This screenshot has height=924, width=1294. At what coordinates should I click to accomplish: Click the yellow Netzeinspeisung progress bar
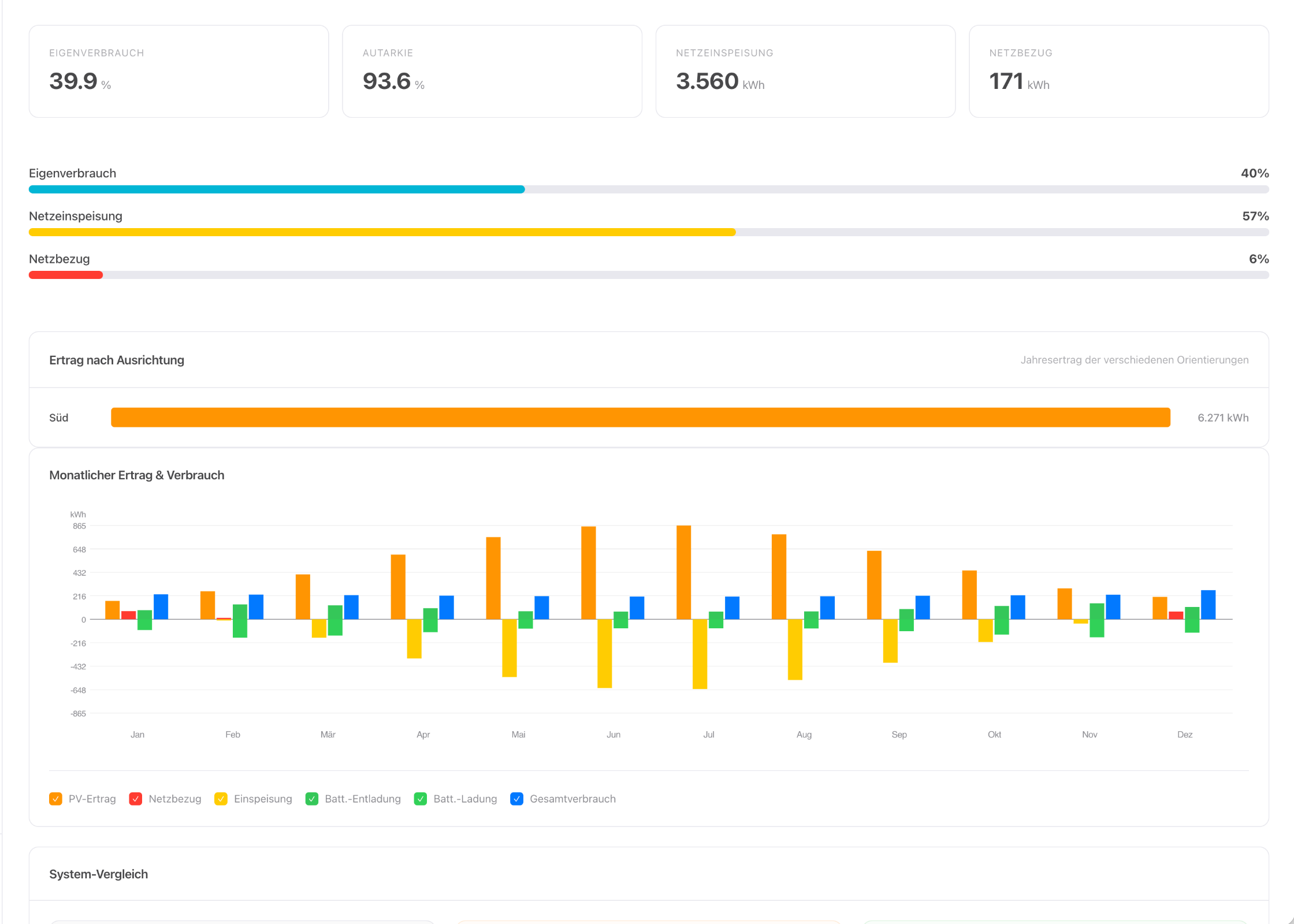coord(382,232)
